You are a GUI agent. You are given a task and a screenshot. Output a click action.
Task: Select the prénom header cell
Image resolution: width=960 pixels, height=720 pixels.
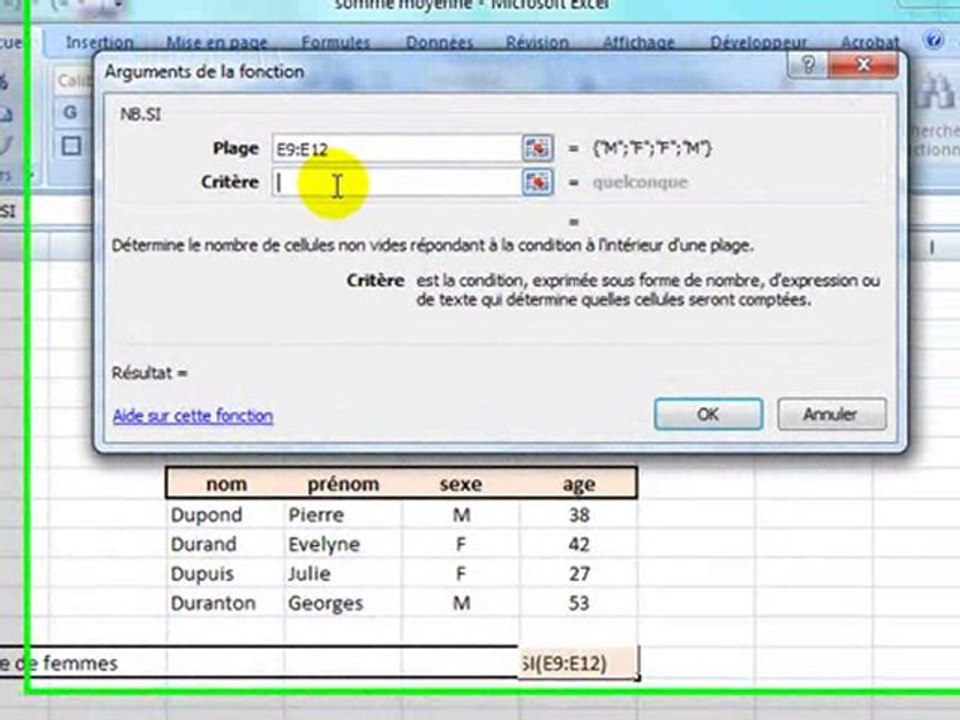pos(343,484)
